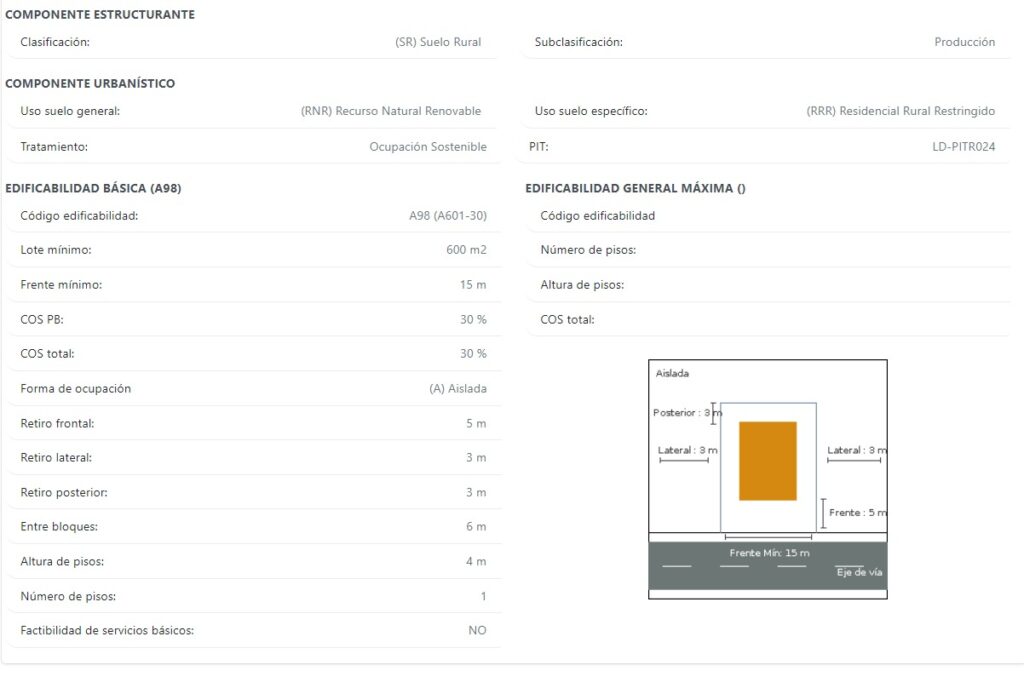Select the "15 m" Frente mínimo value
This screenshot has width=1024, height=688.
point(473,285)
